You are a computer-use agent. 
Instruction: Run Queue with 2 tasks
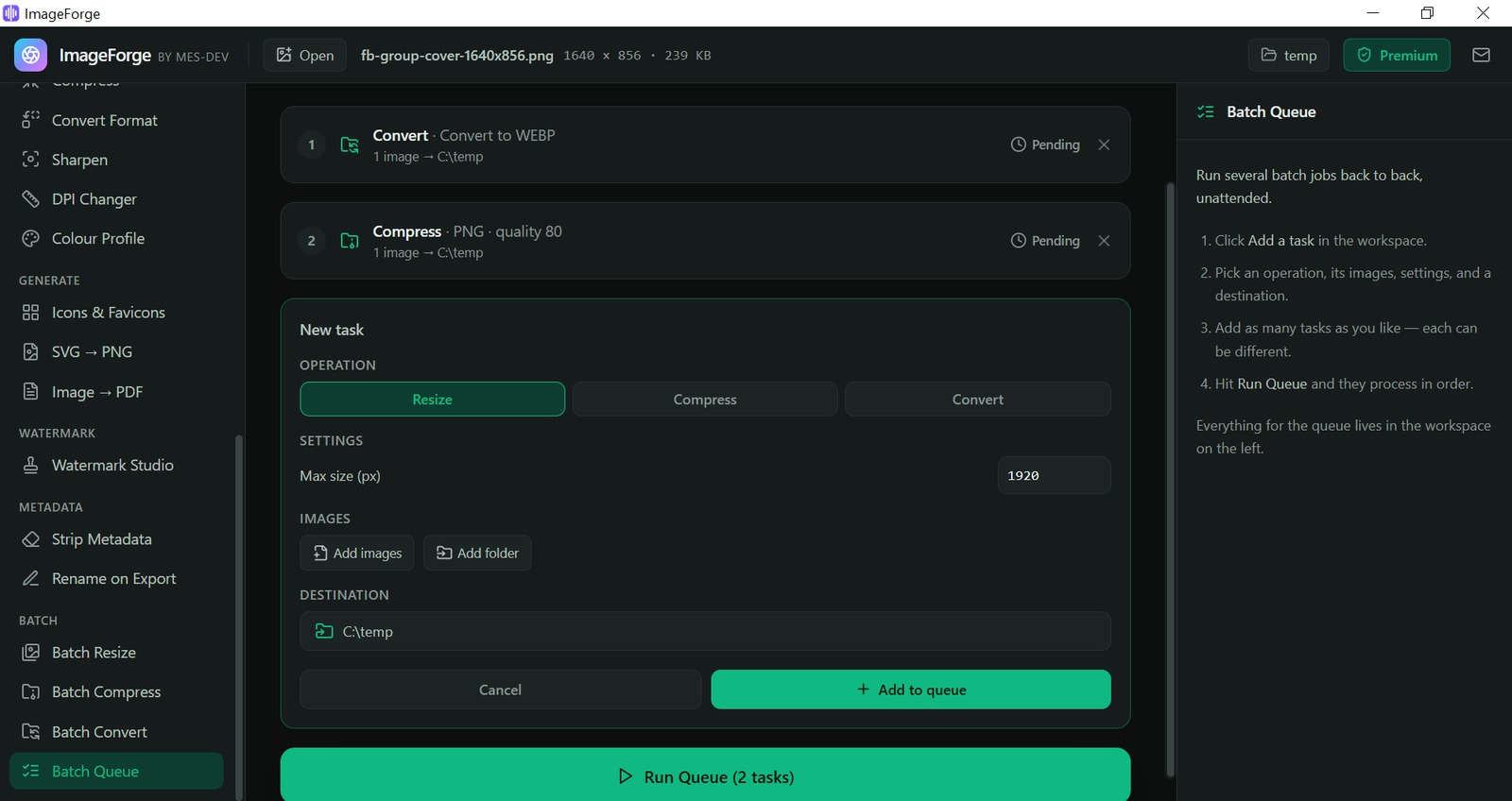click(x=705, y=775)
